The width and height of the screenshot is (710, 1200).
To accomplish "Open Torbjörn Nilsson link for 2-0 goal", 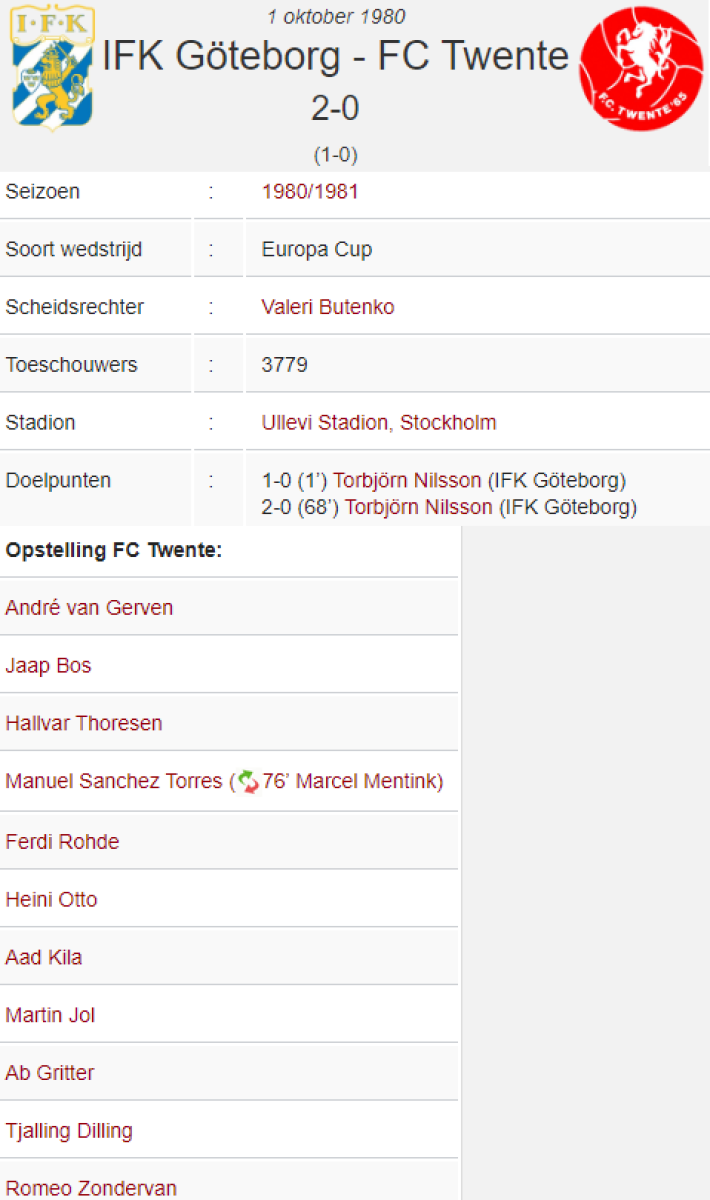I will [x=419, y=507].
